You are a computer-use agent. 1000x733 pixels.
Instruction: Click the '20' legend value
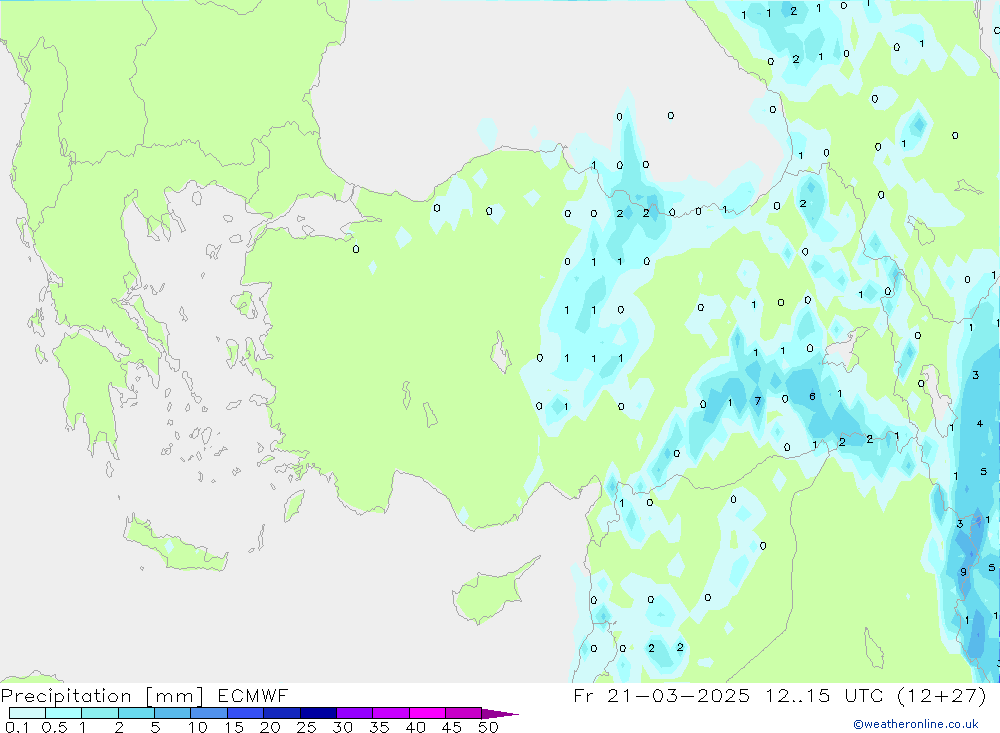(x=270, y=727)
